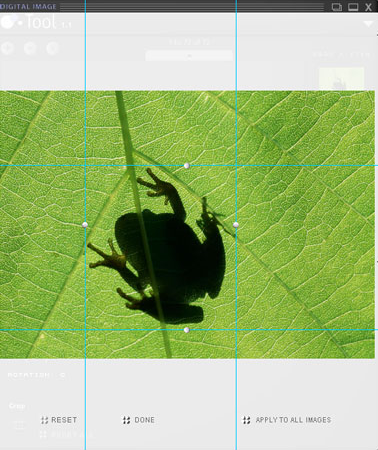Image resolution: width=378 pixels, height=450 pixels.
Task: Click the faded Crop label
Action: coord(17,406)
